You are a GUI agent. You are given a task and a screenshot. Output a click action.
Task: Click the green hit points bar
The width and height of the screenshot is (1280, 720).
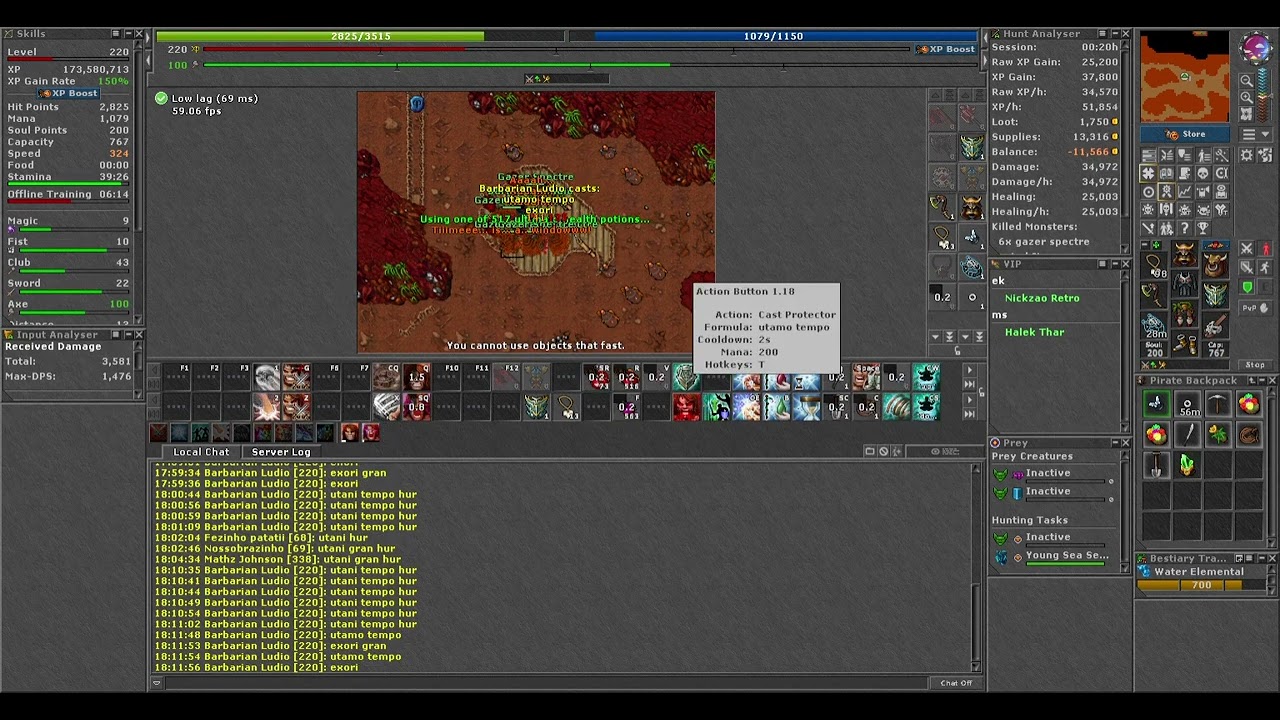coord(320,36)
